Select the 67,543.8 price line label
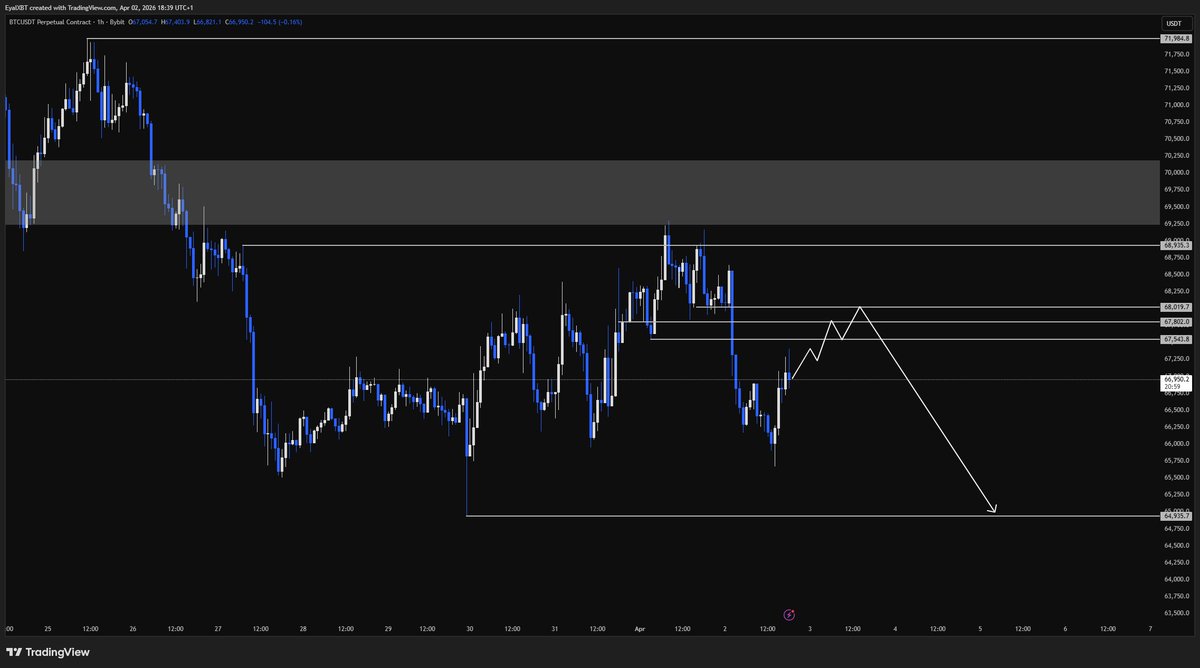 tap(1176, 340)
